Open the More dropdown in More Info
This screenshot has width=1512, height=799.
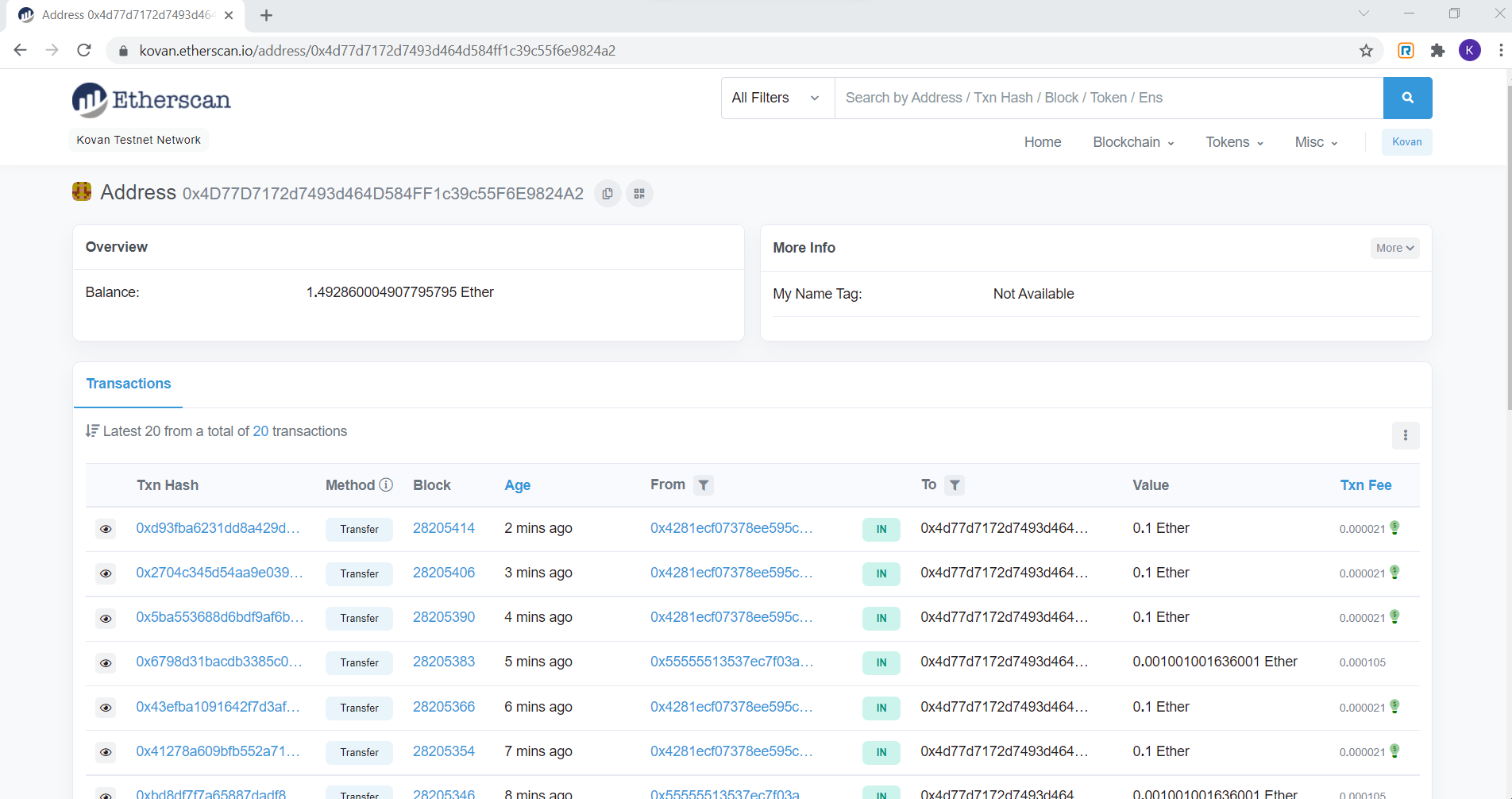pyautogui.click(x=1394, y=248)
